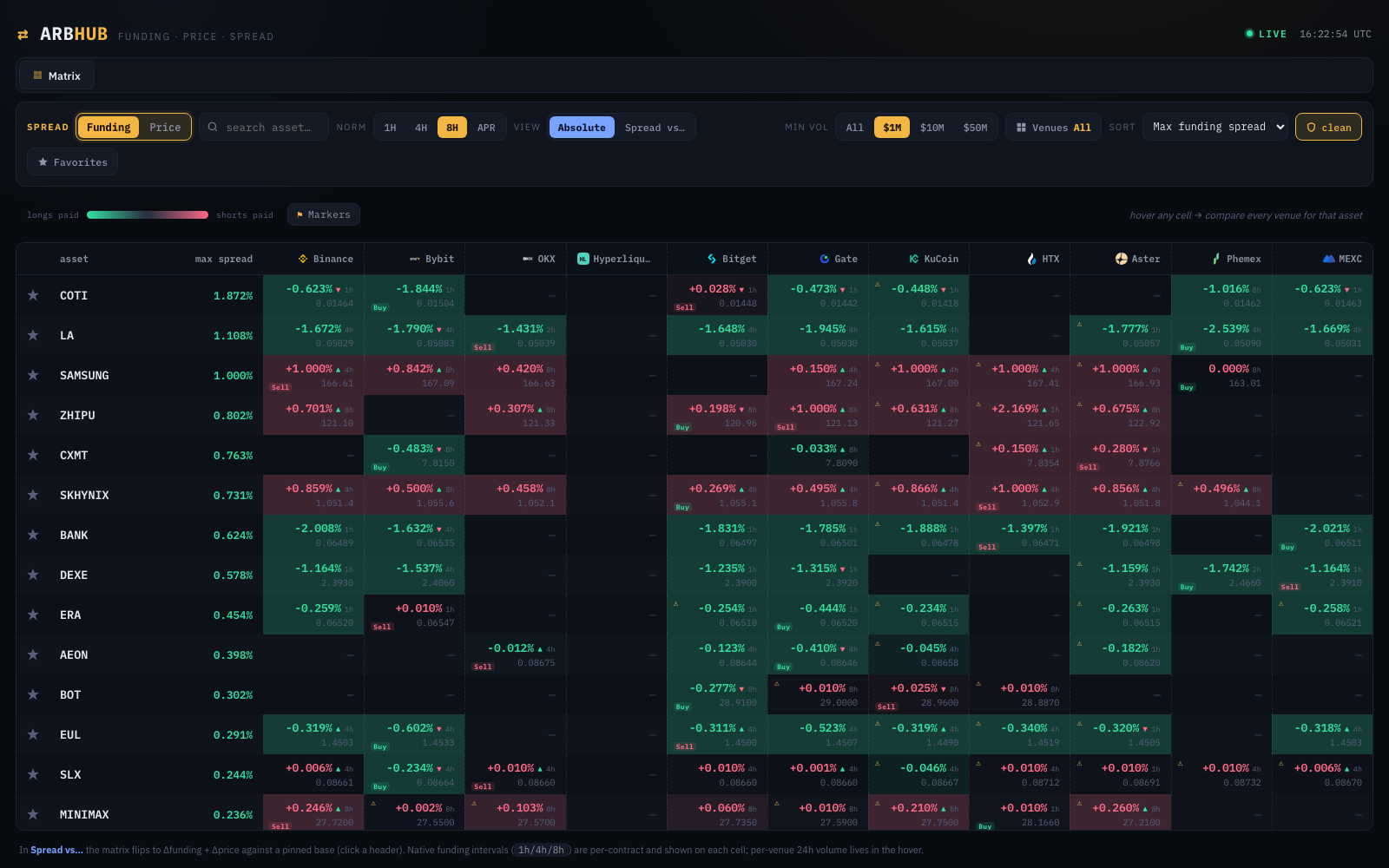Click the MEXC column header logo
This screenshot has width=1389, height=868.
tap(1328, 259)
